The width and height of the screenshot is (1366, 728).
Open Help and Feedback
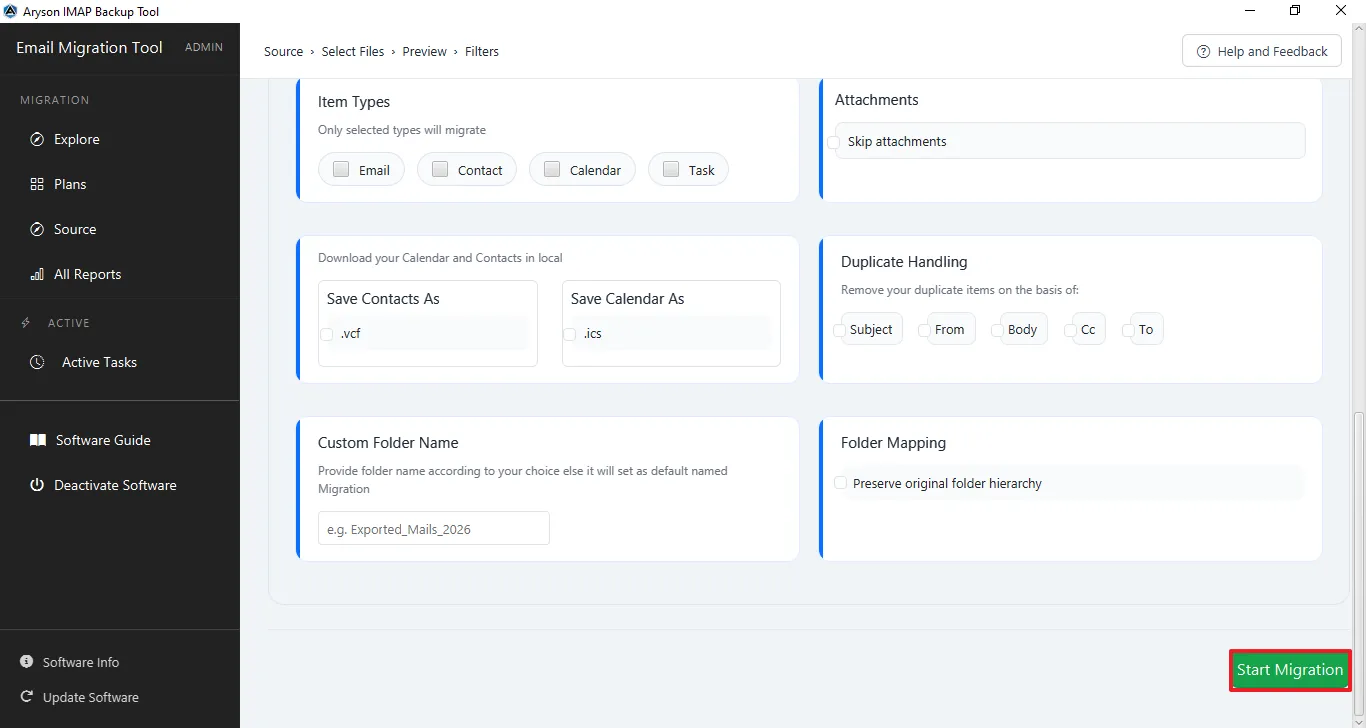tap(1262, 51)
